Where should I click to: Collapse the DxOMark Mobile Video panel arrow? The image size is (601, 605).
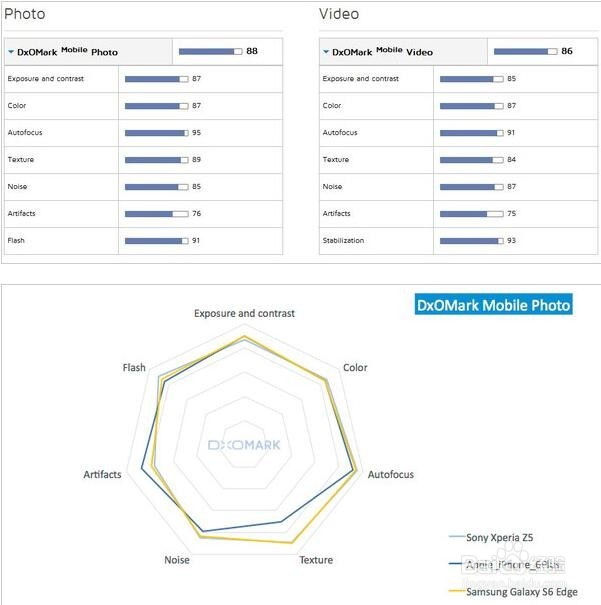click(x=326, y=51)
